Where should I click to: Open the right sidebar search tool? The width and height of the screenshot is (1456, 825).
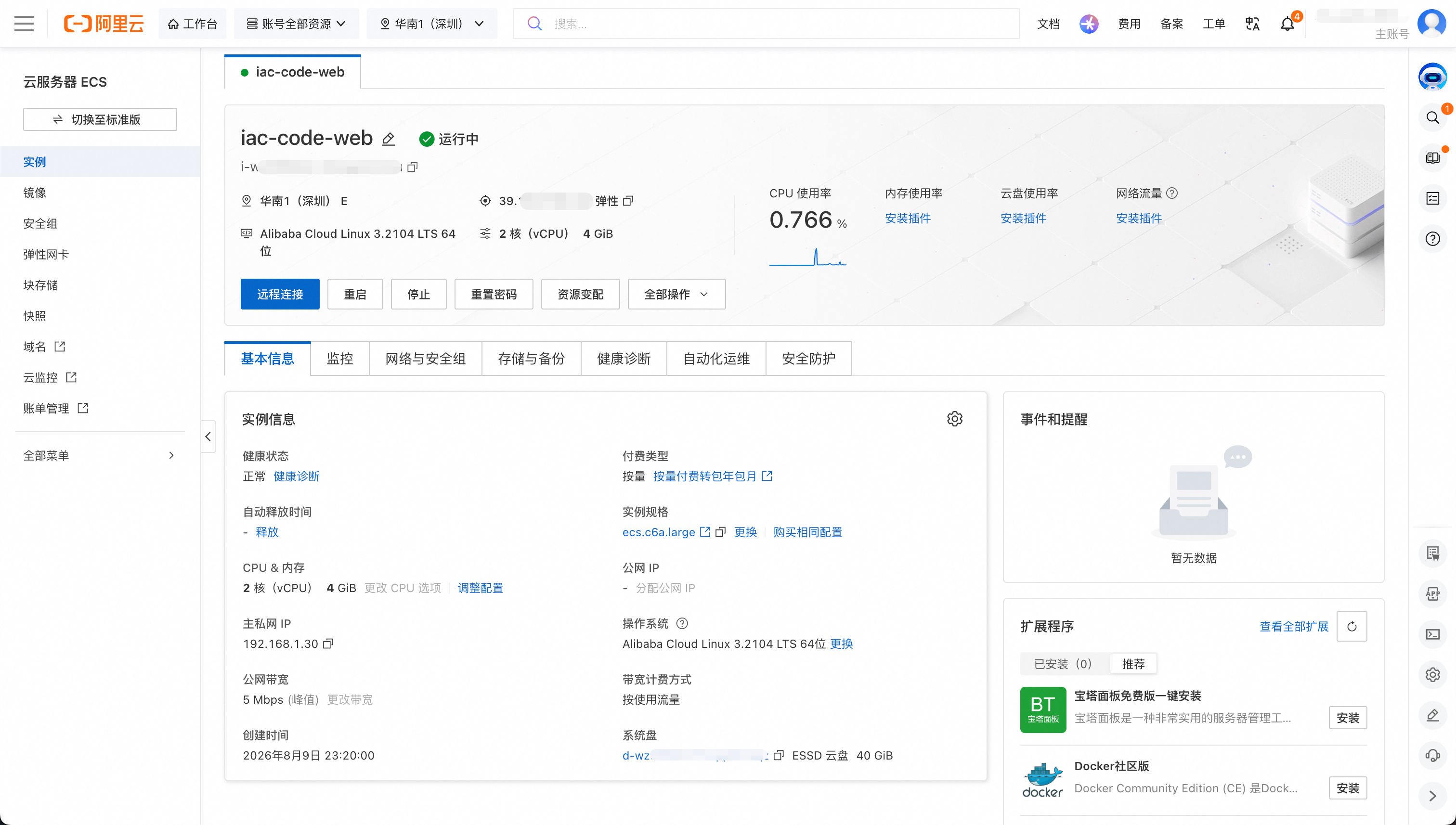pyautogui.click(x=1432, y=117)
